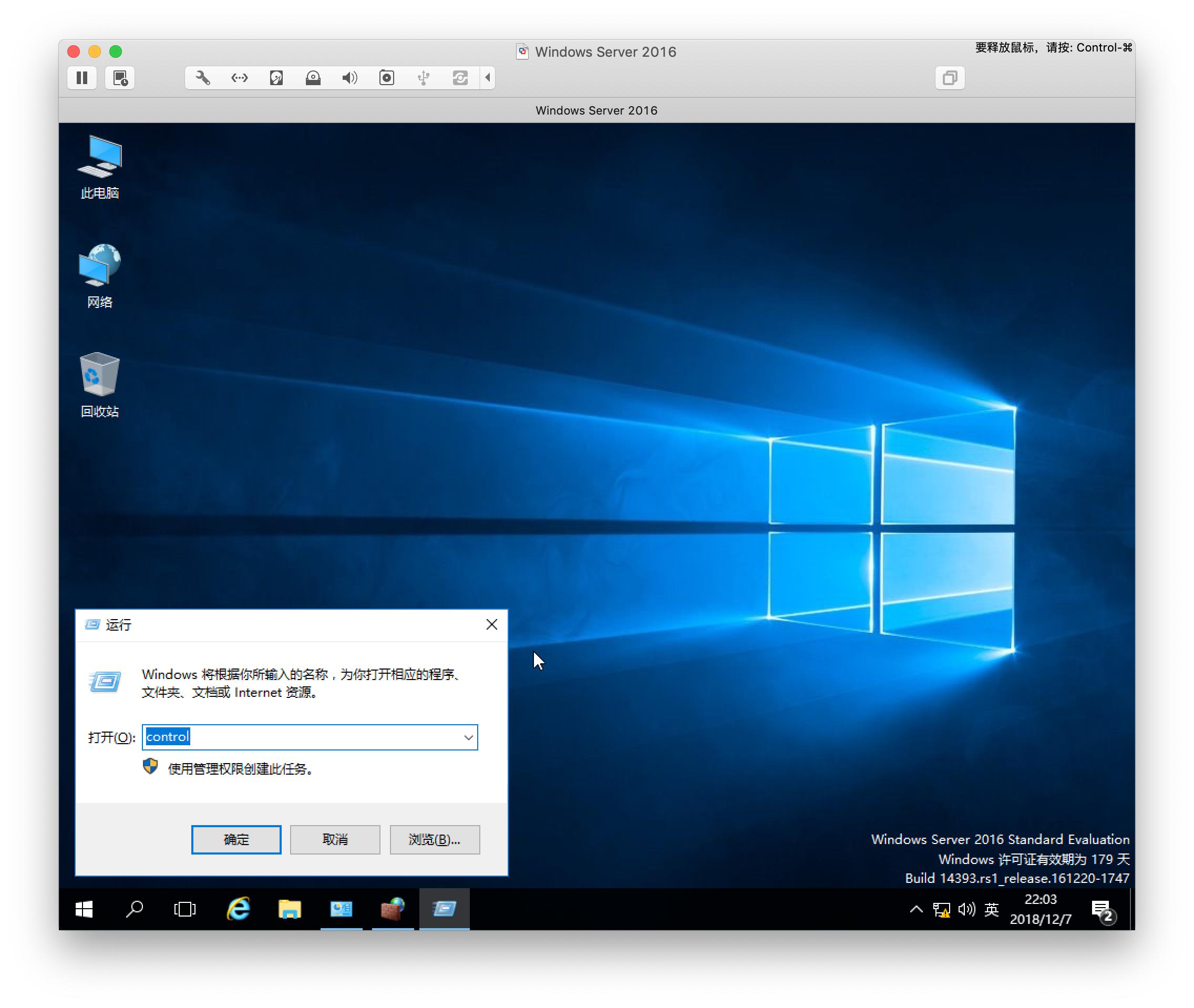Collapse the VM toolbar with the arrow
Screen dimensions: 1194x1008
[x=487, y=78]
